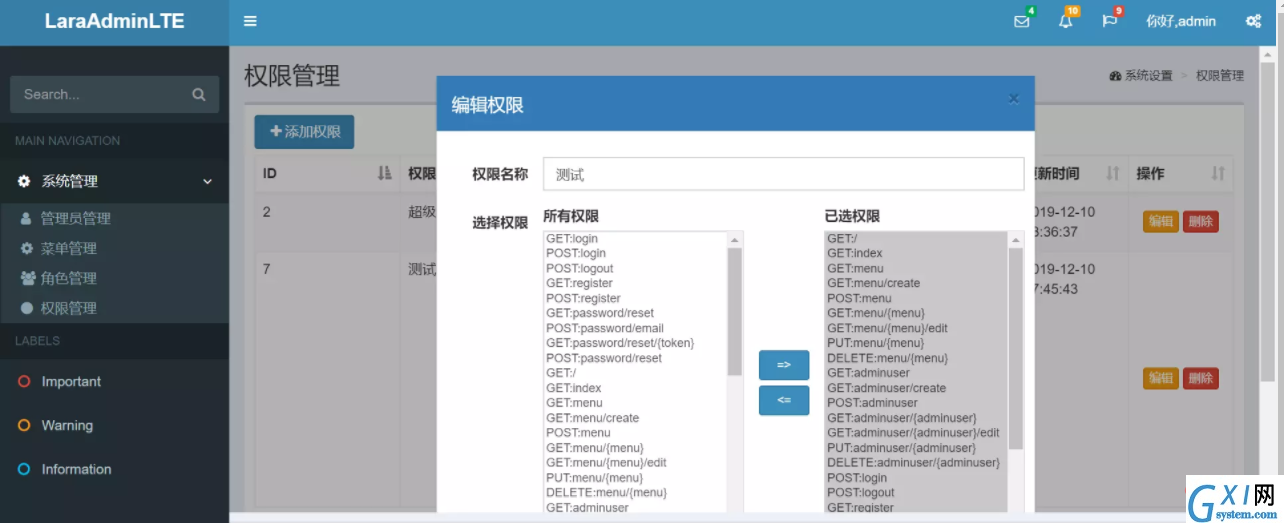Sort by the 更新时间 column sort icon
This screenshot has width=1284, height=523.
(x=1112, y=173)
